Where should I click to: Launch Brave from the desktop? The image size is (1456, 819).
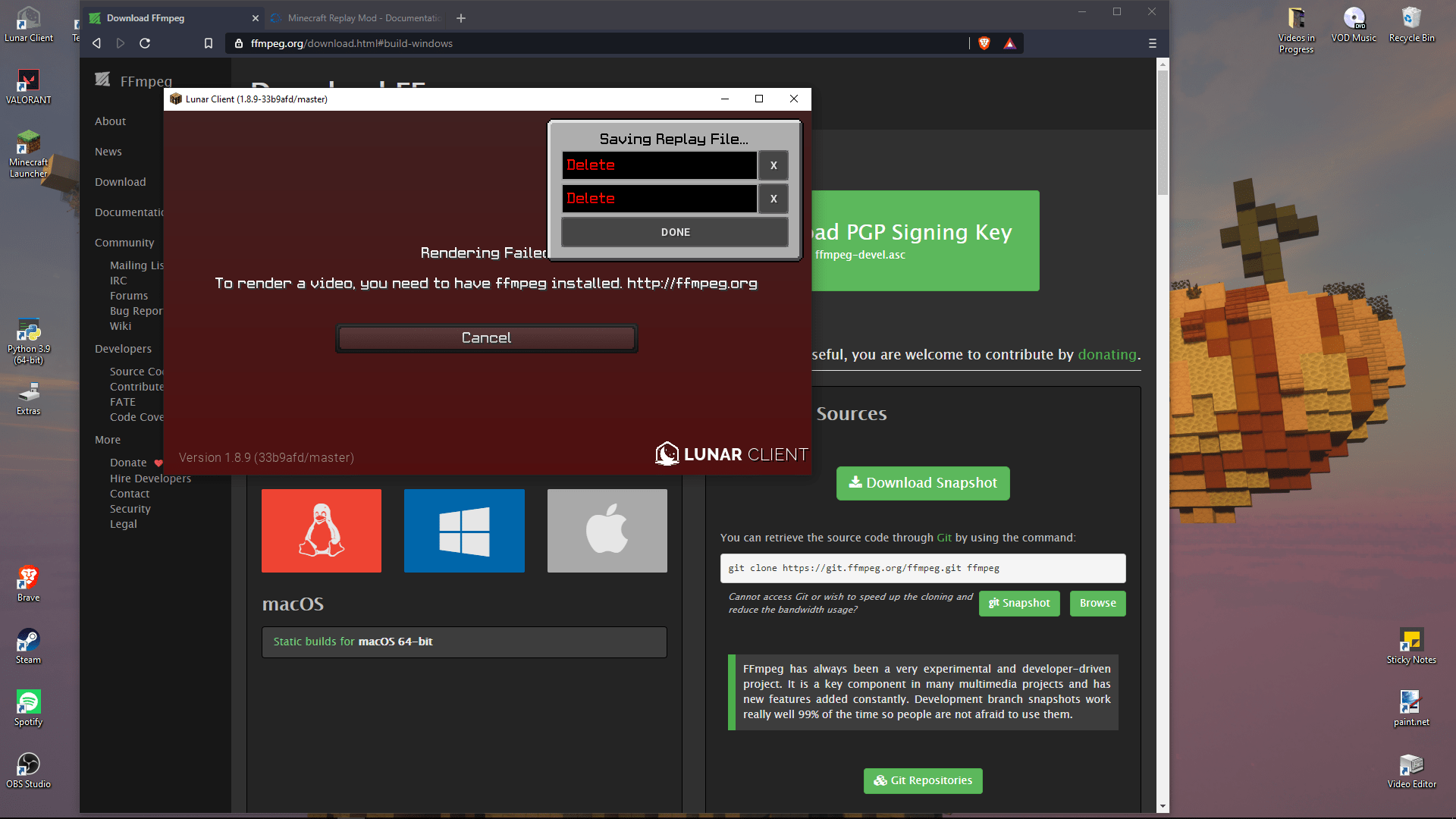click(29, 584)
